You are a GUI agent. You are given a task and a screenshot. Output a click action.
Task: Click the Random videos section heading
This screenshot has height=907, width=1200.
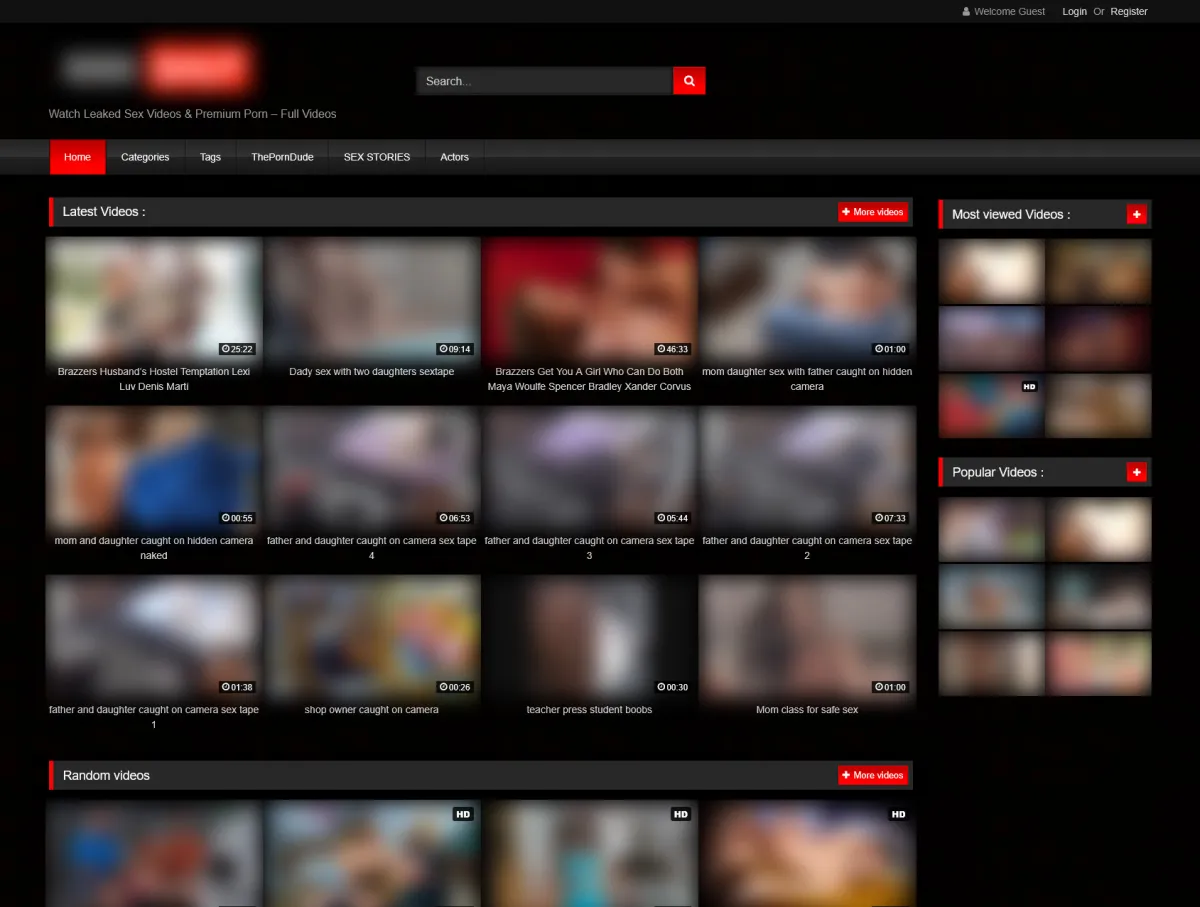[x=106, y=775]
